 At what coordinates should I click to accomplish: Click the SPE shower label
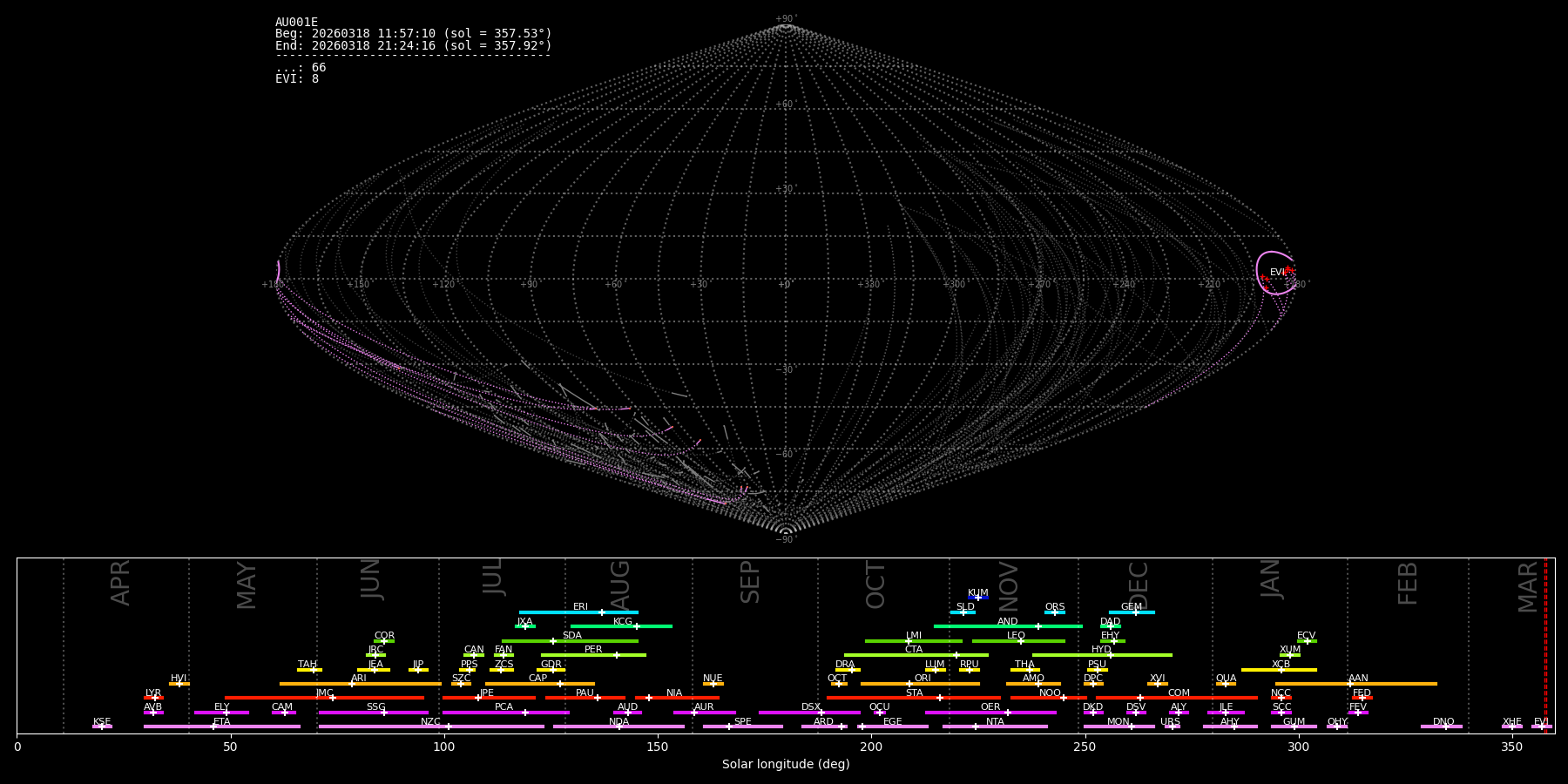[742, 722]
